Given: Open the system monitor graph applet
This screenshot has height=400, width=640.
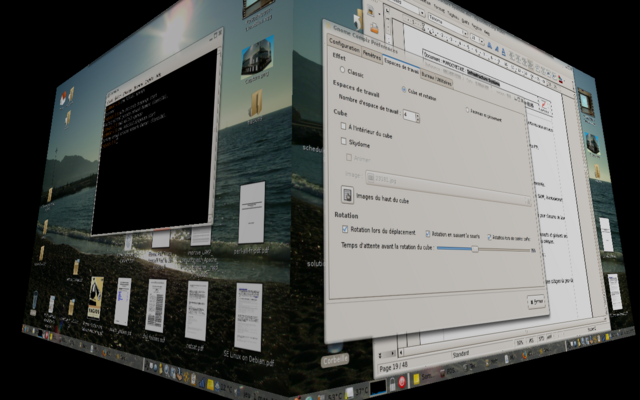Looking at the screenshot, I should click(x=378, y=386).
